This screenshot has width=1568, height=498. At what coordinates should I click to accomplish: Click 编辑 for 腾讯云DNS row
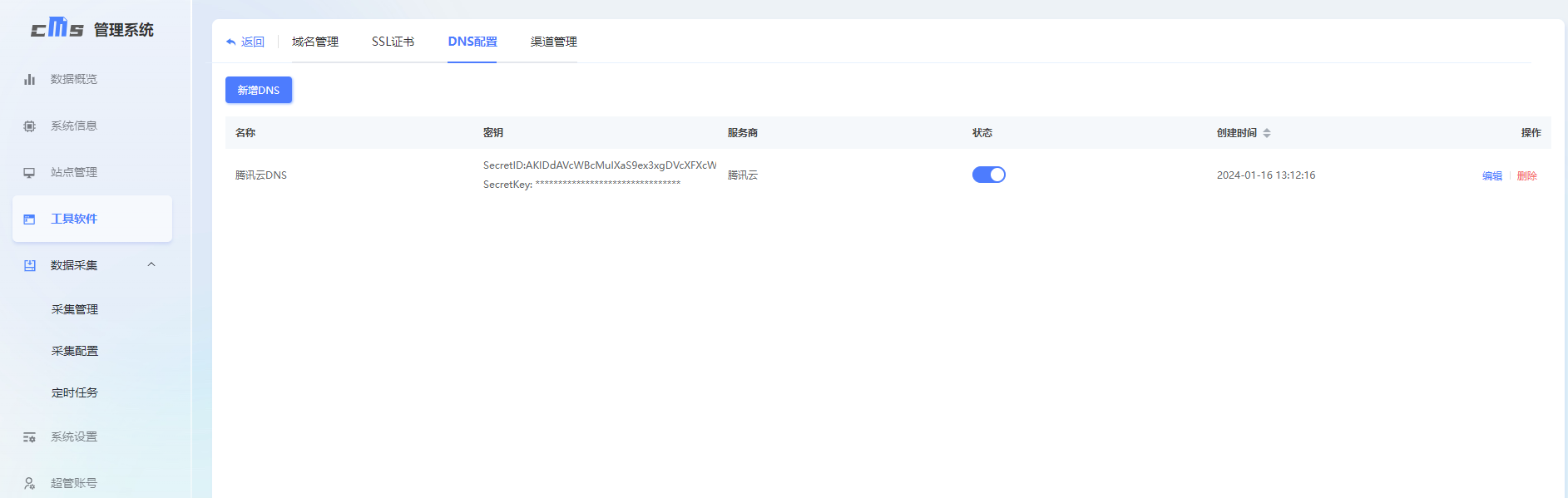(1492, 175)
